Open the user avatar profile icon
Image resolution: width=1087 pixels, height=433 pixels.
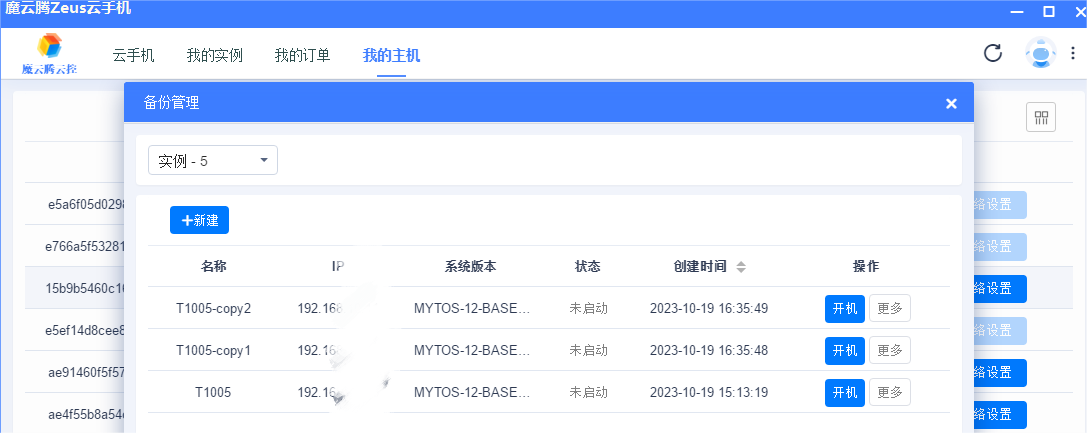pos(1040,54)
